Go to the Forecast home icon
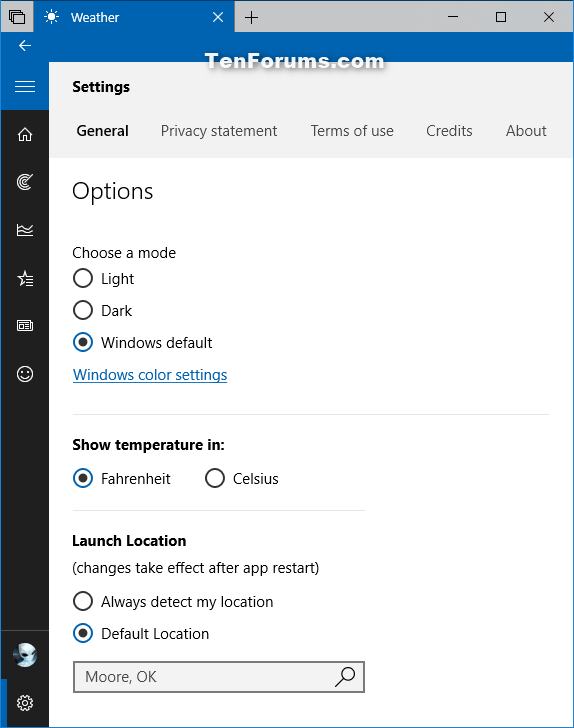 [x=25, y=134]
